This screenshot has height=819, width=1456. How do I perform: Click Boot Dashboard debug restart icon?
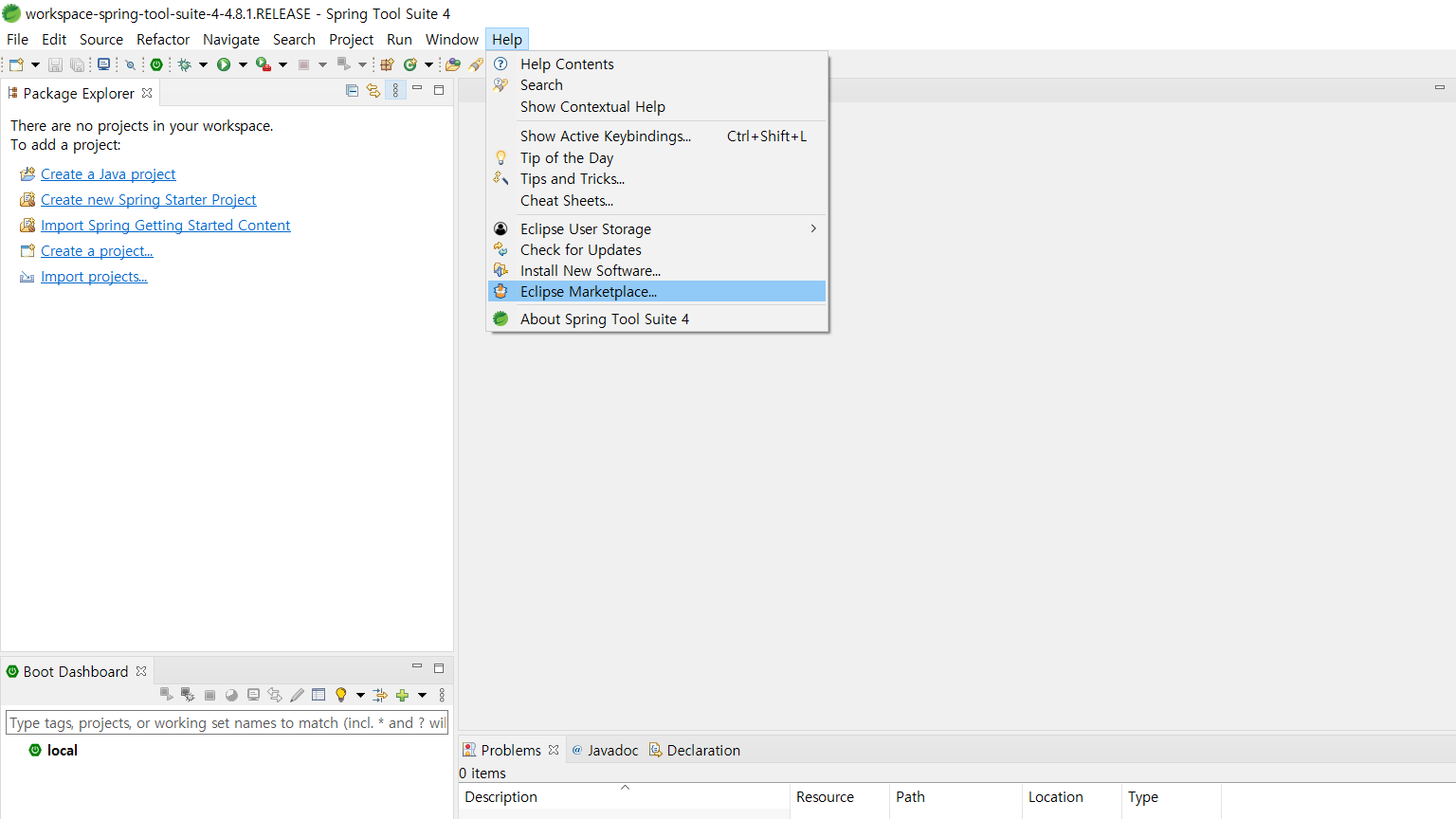(188, 695)
